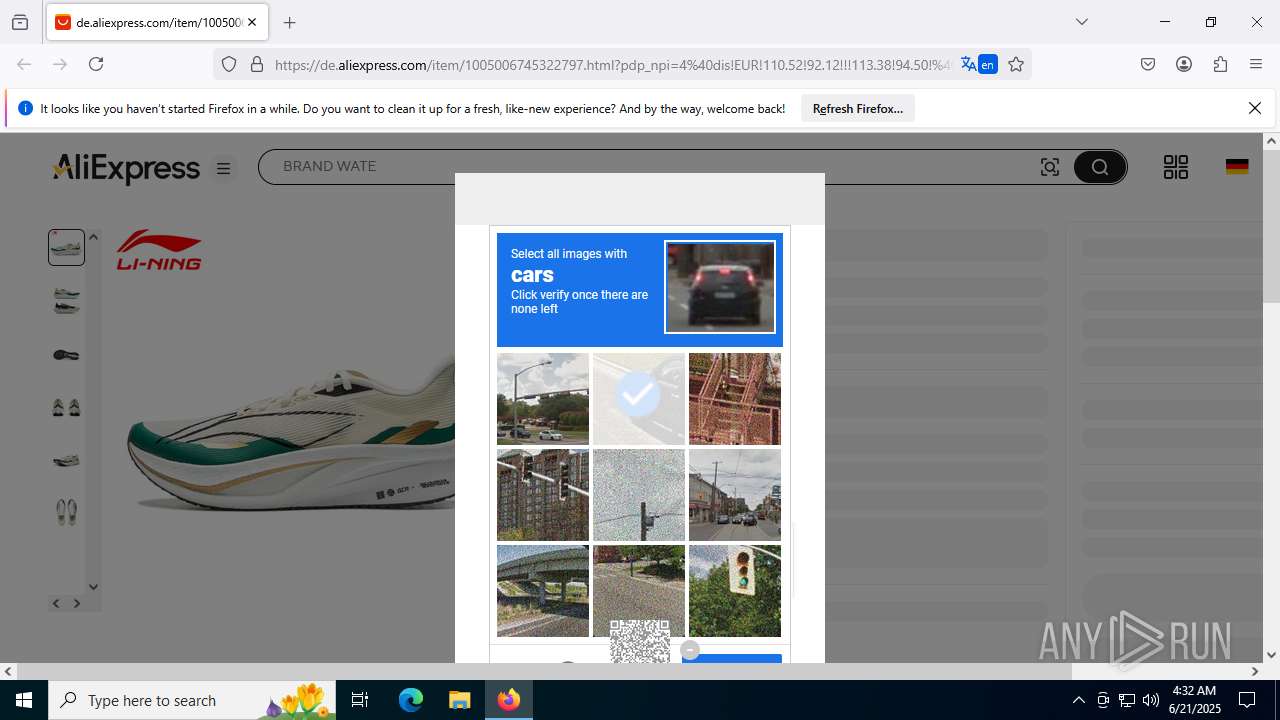
Task: Expand the list all tabs chevron
Action: [x=1081, y=22]
